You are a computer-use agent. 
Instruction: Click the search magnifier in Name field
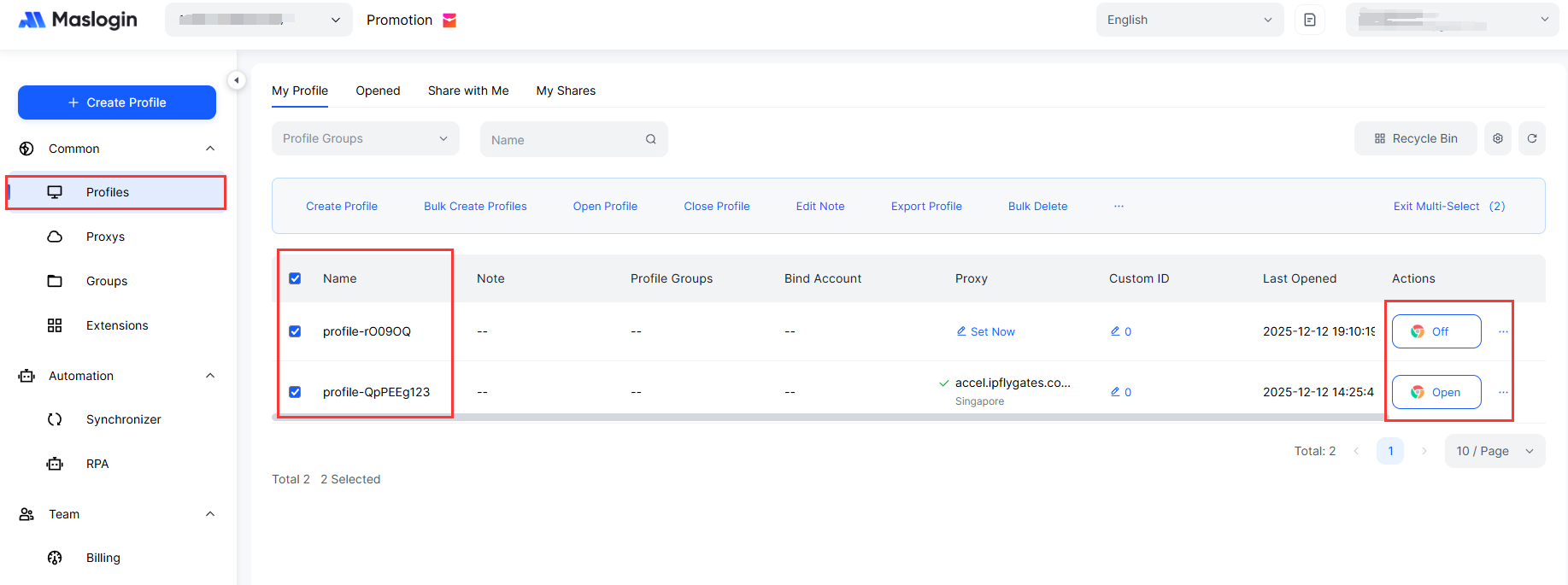click(650, 139)
